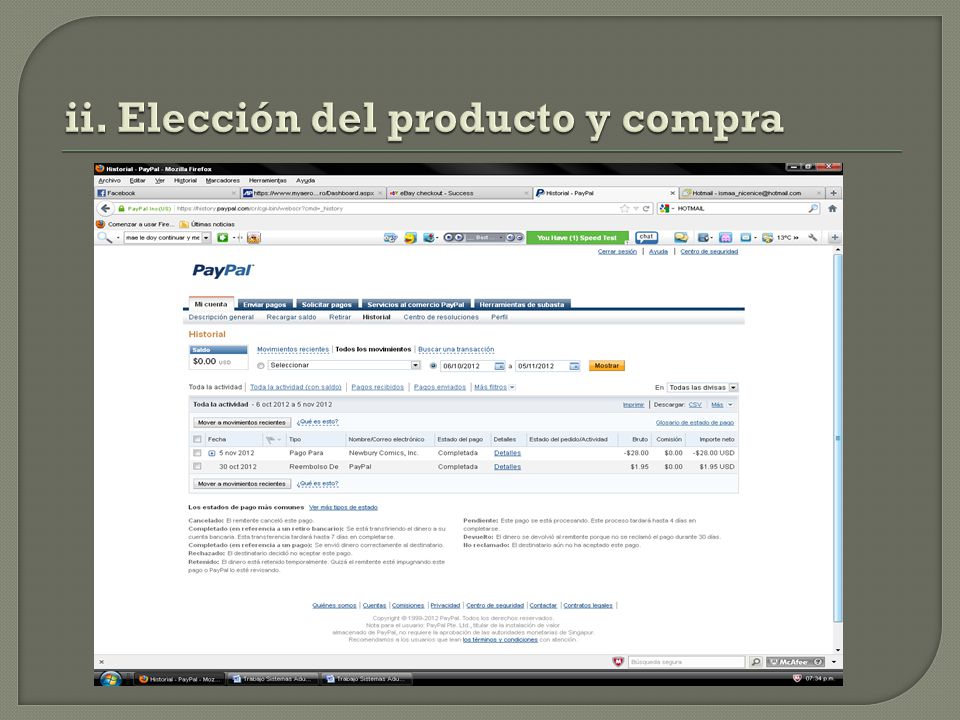
Task: Click the Firefox home icon
Action: point(832,208)
